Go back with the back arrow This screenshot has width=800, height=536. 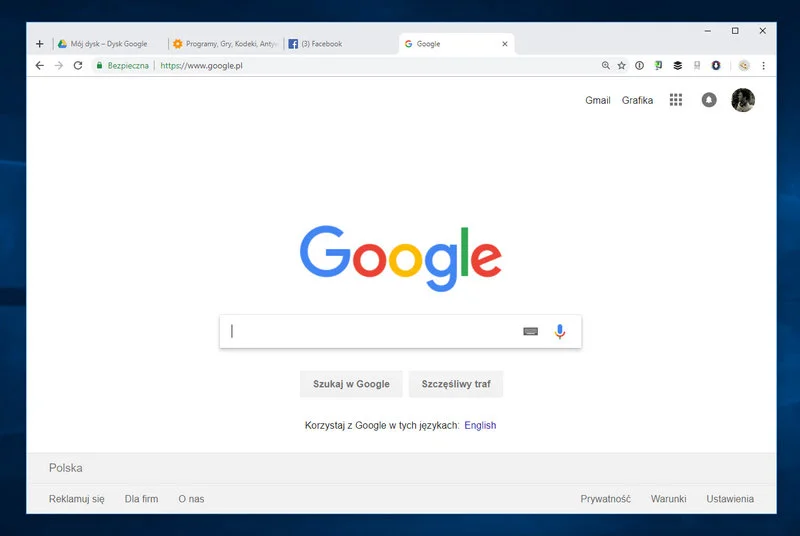pos(40,65)
